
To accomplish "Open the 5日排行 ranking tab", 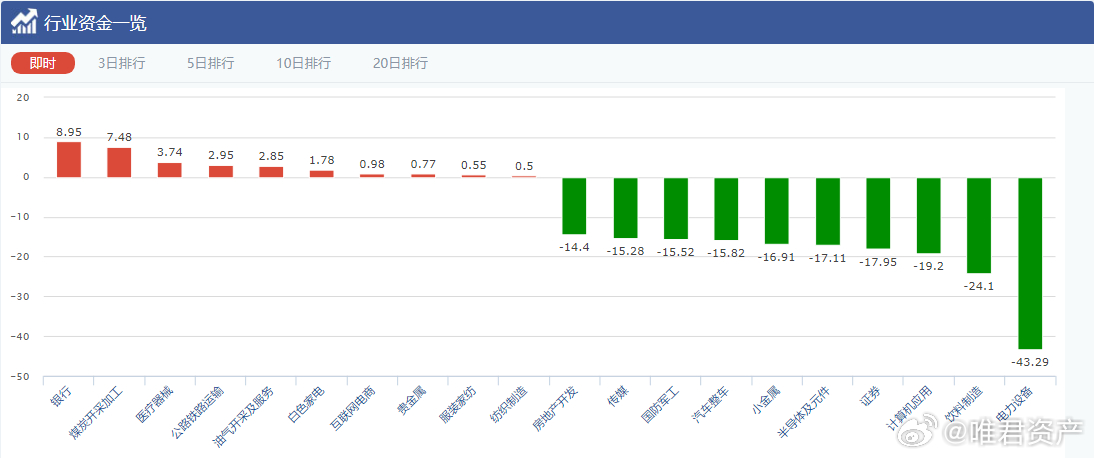I will [x=210, y=63].
